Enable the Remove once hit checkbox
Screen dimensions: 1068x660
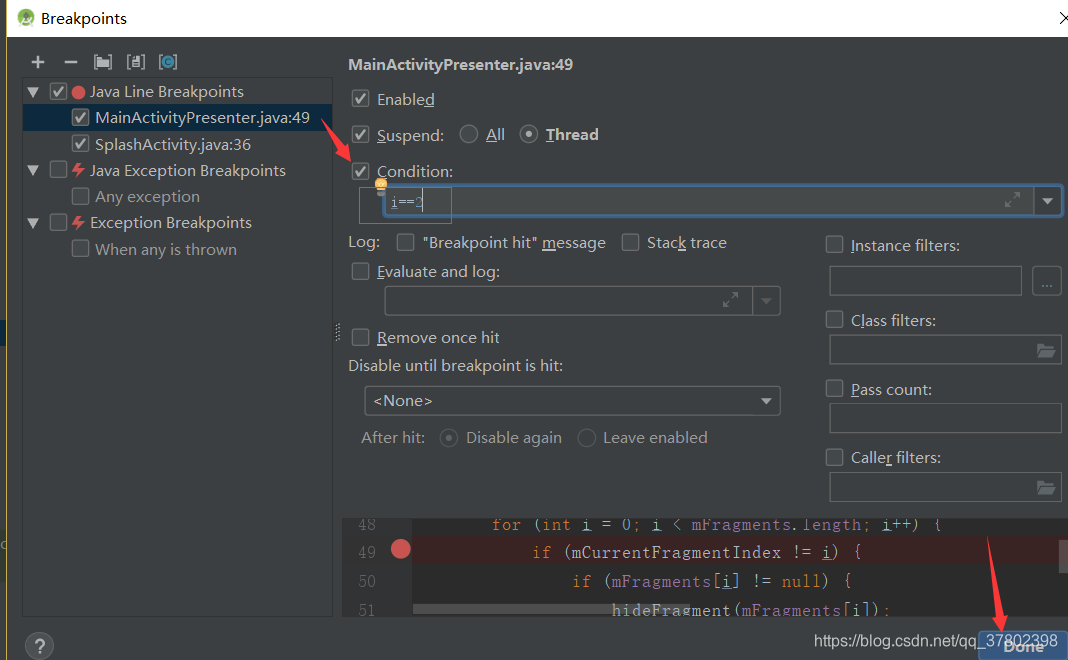[x=360, y=337]
